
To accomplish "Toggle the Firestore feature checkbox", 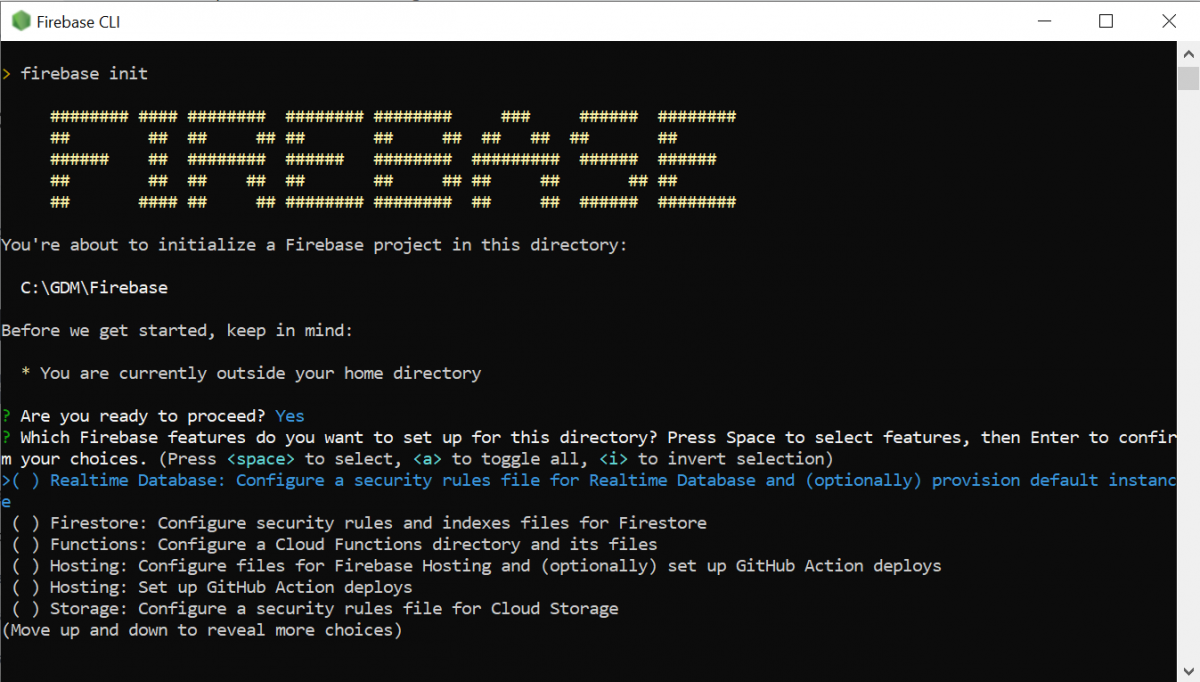I will [26, 522].
